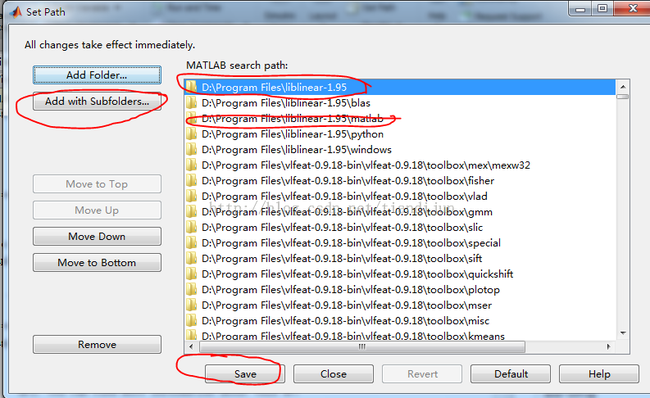Viewport: 650px width, 398px height.
Task: Click the greyed Move to Top button
Action: pos(97,184)
